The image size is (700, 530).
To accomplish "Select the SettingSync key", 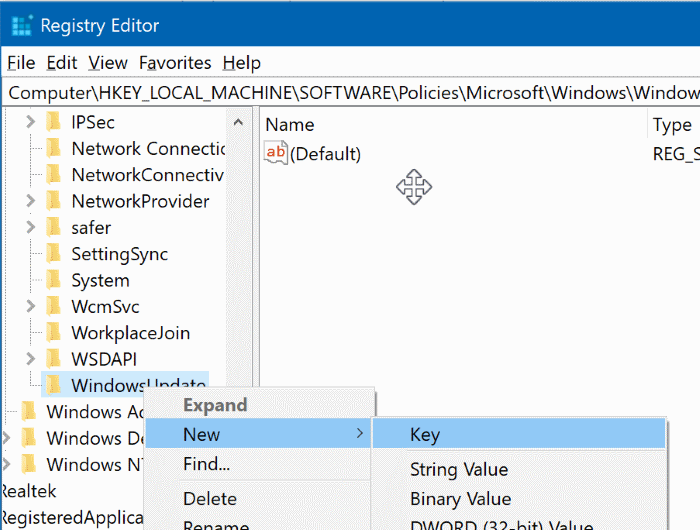I will tap(120, 254).
